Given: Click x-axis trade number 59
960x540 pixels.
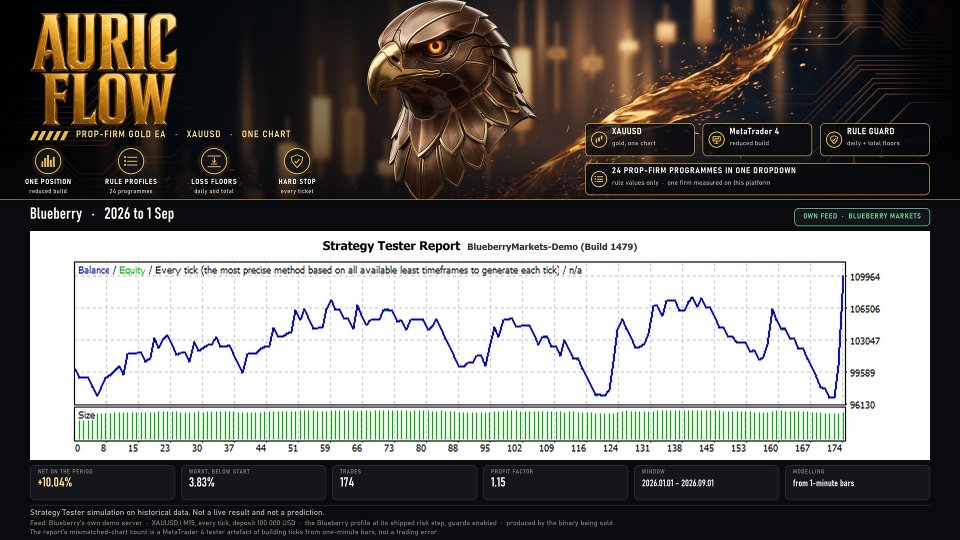Looking at the screenshot, I should tap(324, 448).
